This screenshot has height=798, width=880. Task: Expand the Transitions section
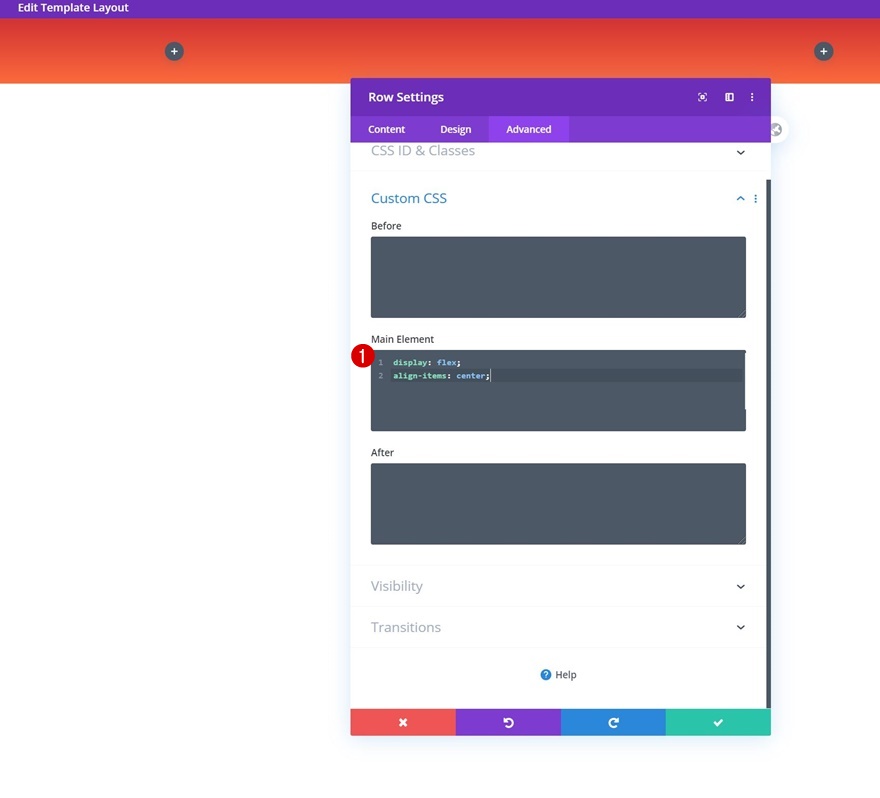[x=558, y=627]
